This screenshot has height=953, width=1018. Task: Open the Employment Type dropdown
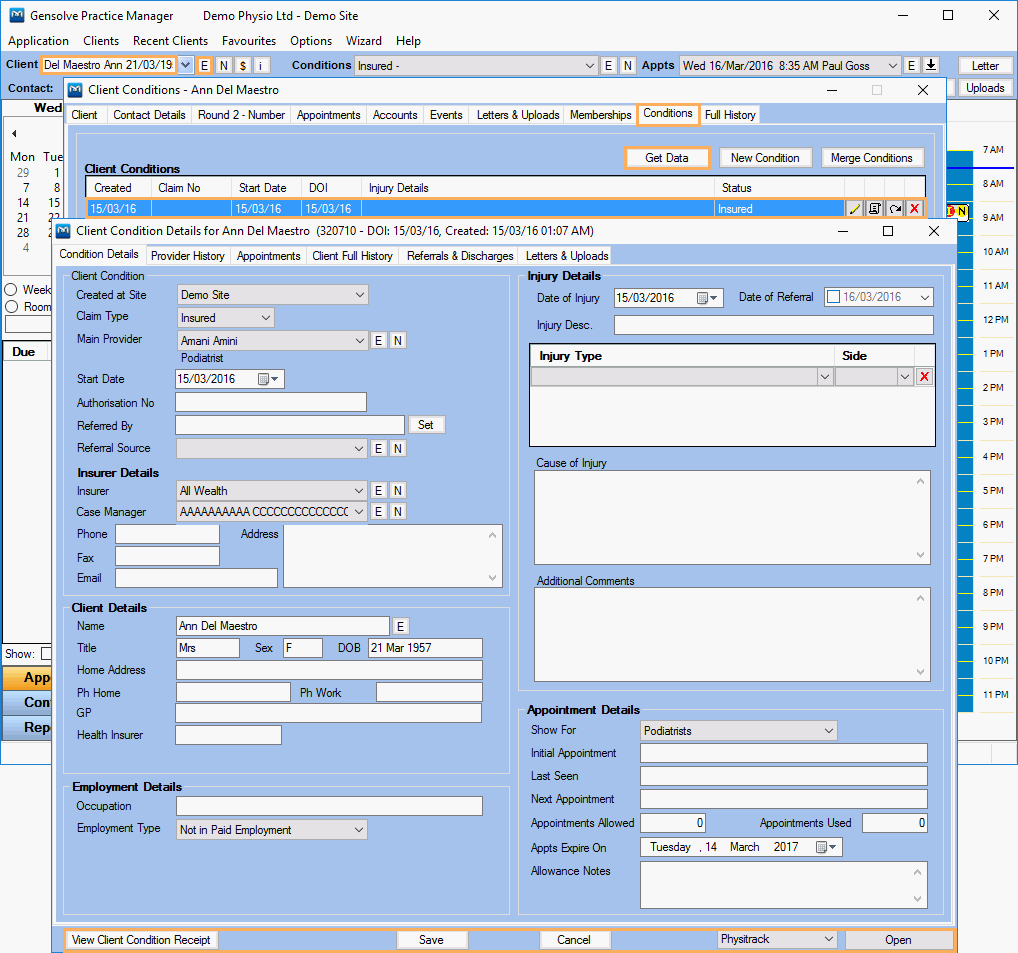point(272,830)
